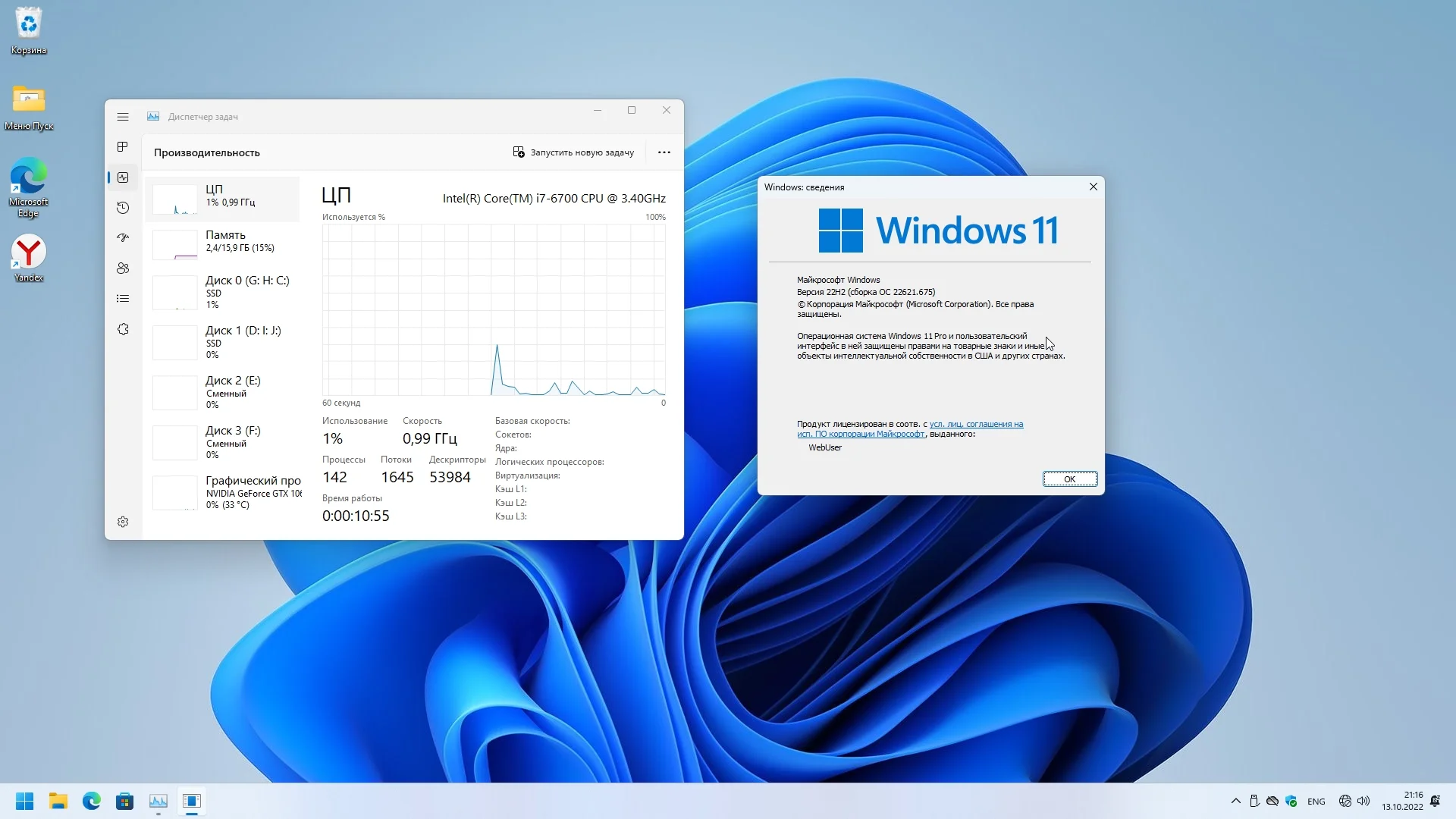Screen dimensions: 1456x819
Task: Click Run new task button
Action: point(573,152)
